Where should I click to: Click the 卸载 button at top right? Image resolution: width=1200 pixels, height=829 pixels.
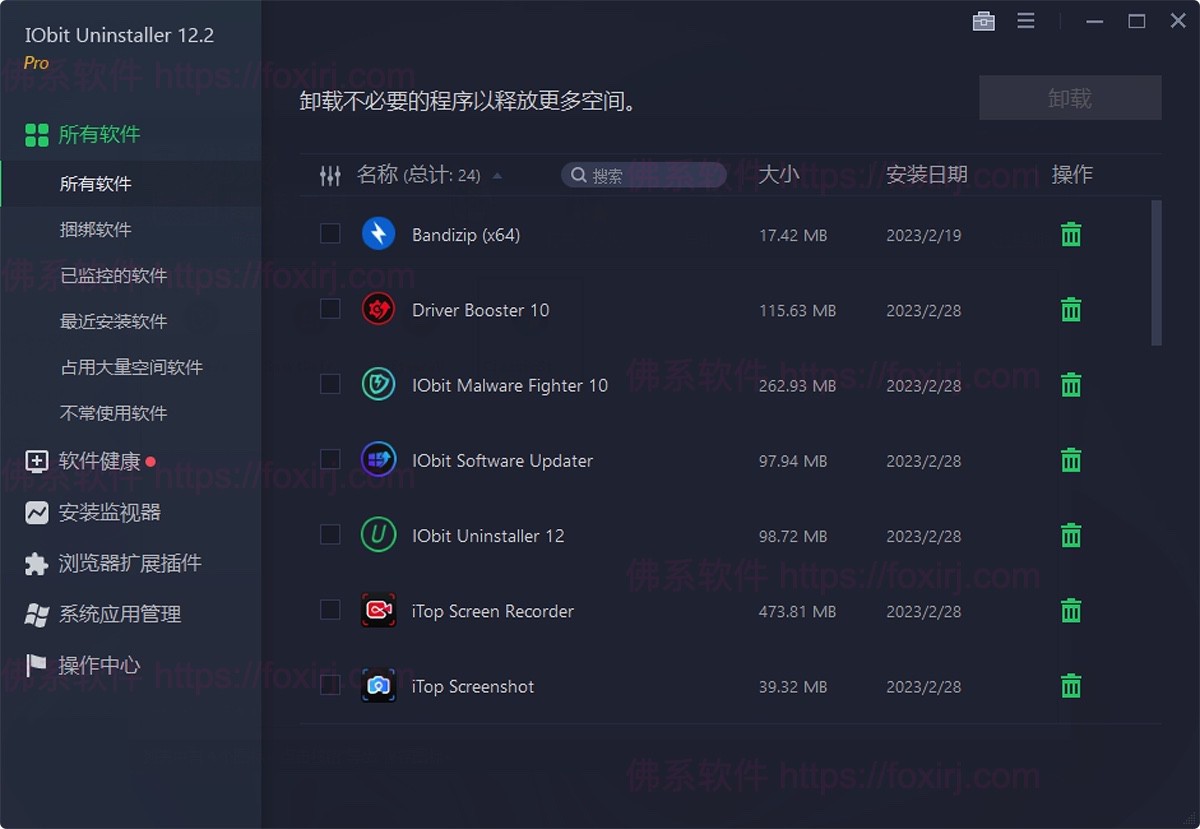(1069, 97)
